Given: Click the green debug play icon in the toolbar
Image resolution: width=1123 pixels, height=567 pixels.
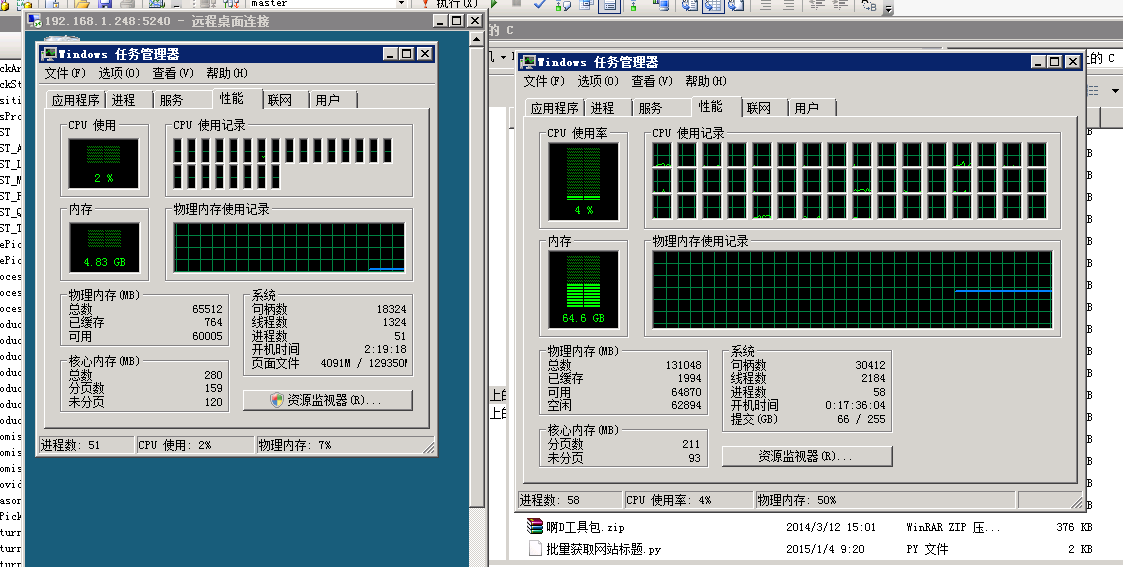Looking at the screenshot, I should 493,4.
